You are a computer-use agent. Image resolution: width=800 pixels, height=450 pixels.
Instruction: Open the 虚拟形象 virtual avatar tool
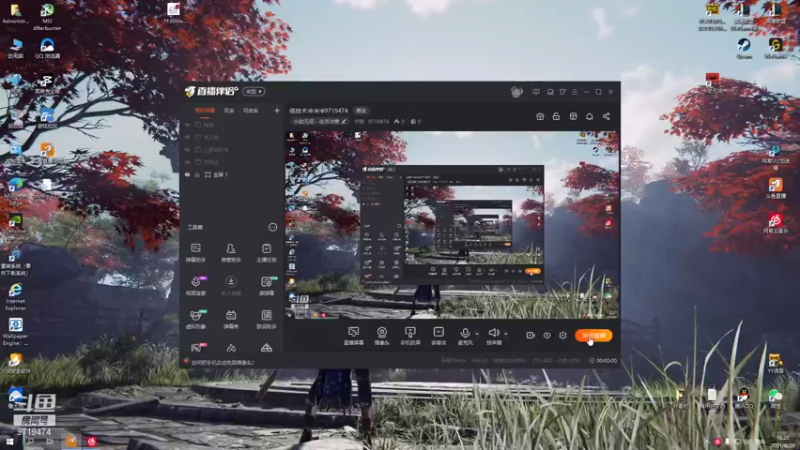tap(195, 319)
